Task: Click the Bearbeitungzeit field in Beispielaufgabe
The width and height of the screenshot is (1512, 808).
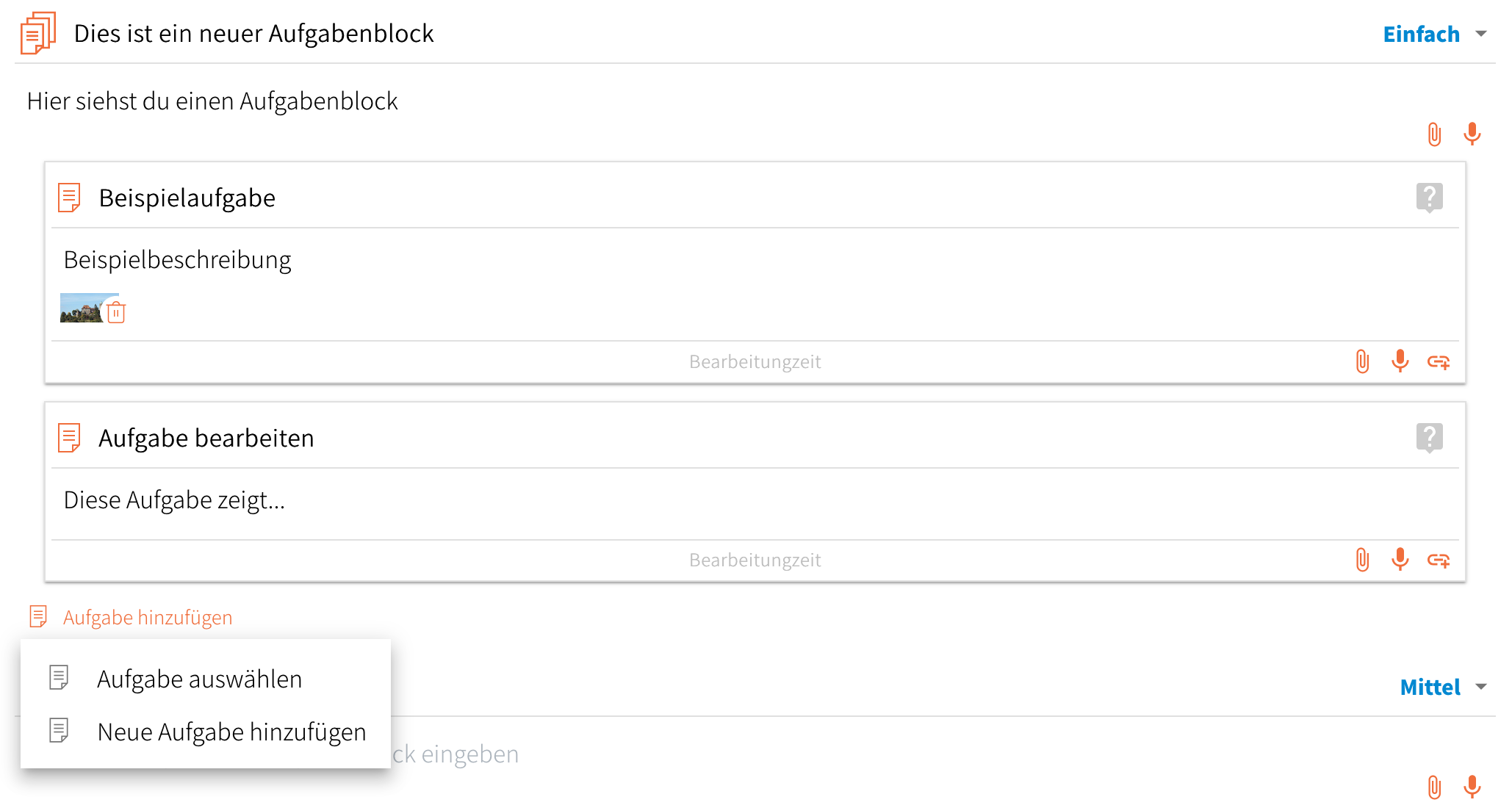Action: pos(755,361)
